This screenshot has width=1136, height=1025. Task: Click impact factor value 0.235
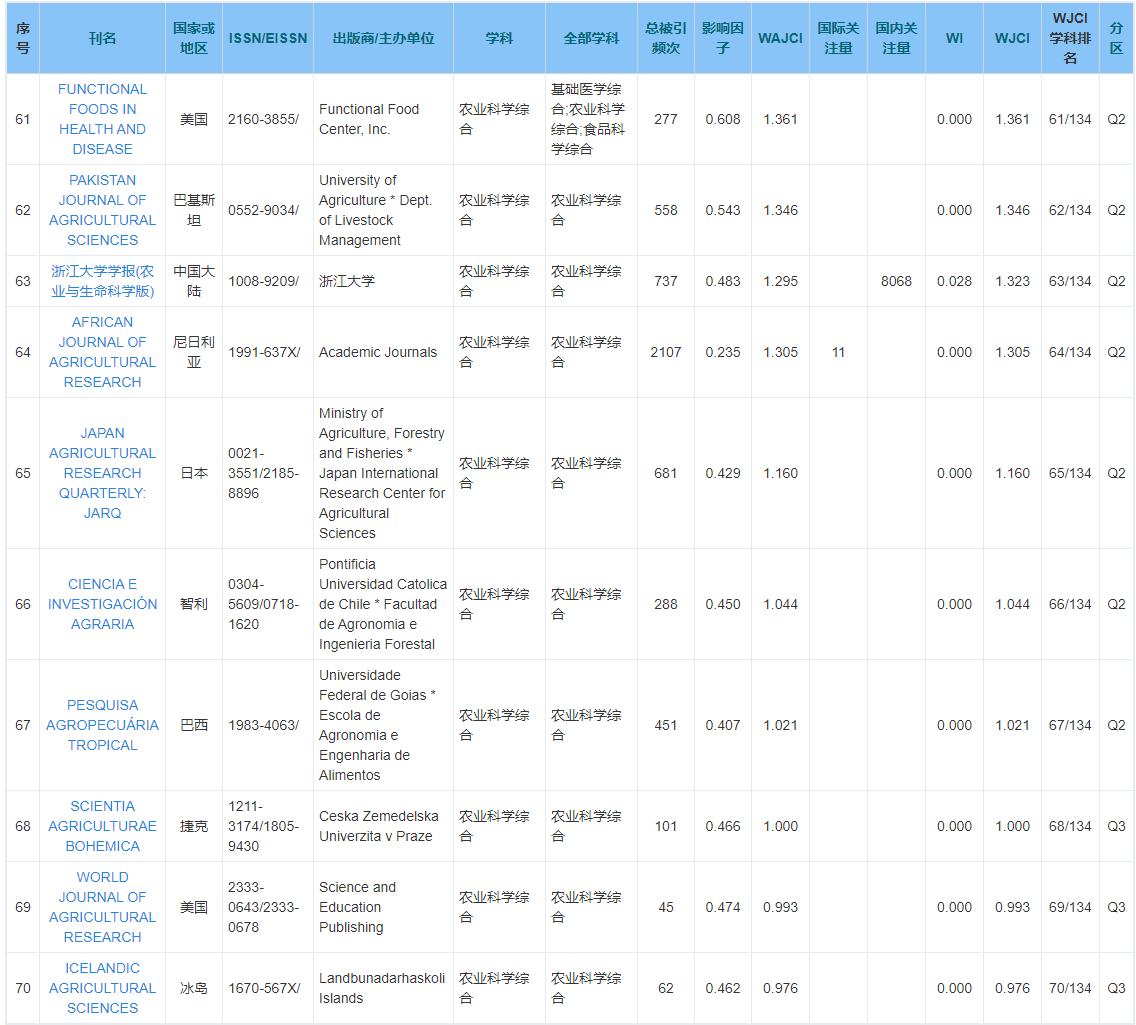(723, 352)
